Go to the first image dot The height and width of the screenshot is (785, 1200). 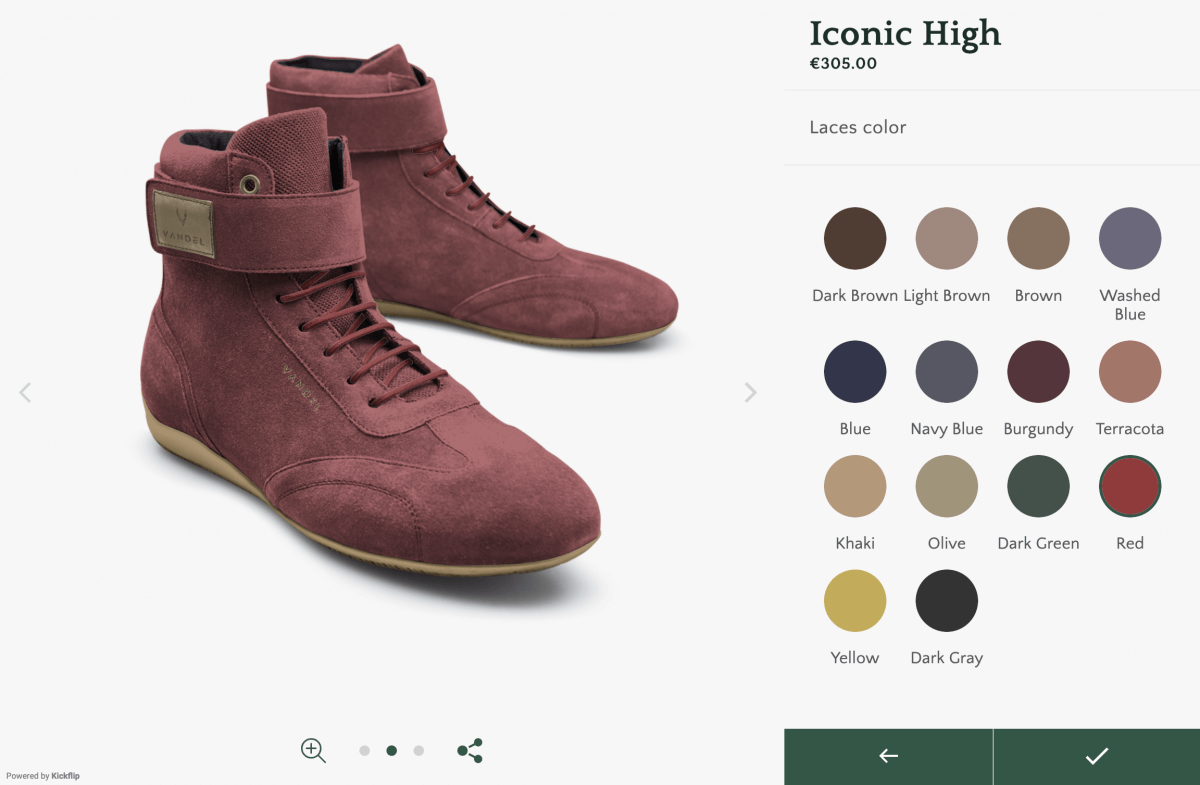coord(364,750)
